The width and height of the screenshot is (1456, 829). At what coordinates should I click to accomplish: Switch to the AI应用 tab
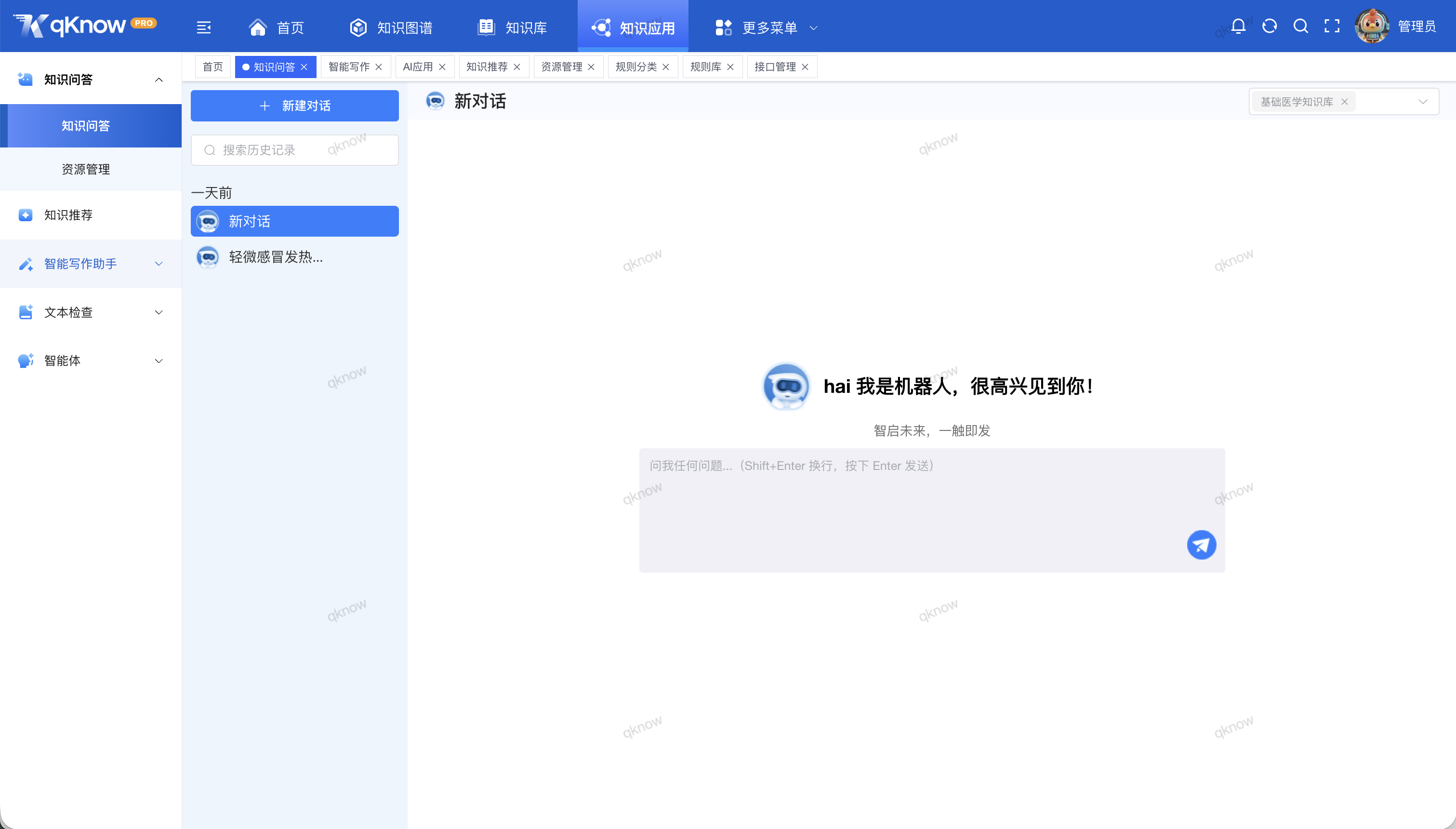[x=417, y=67]
